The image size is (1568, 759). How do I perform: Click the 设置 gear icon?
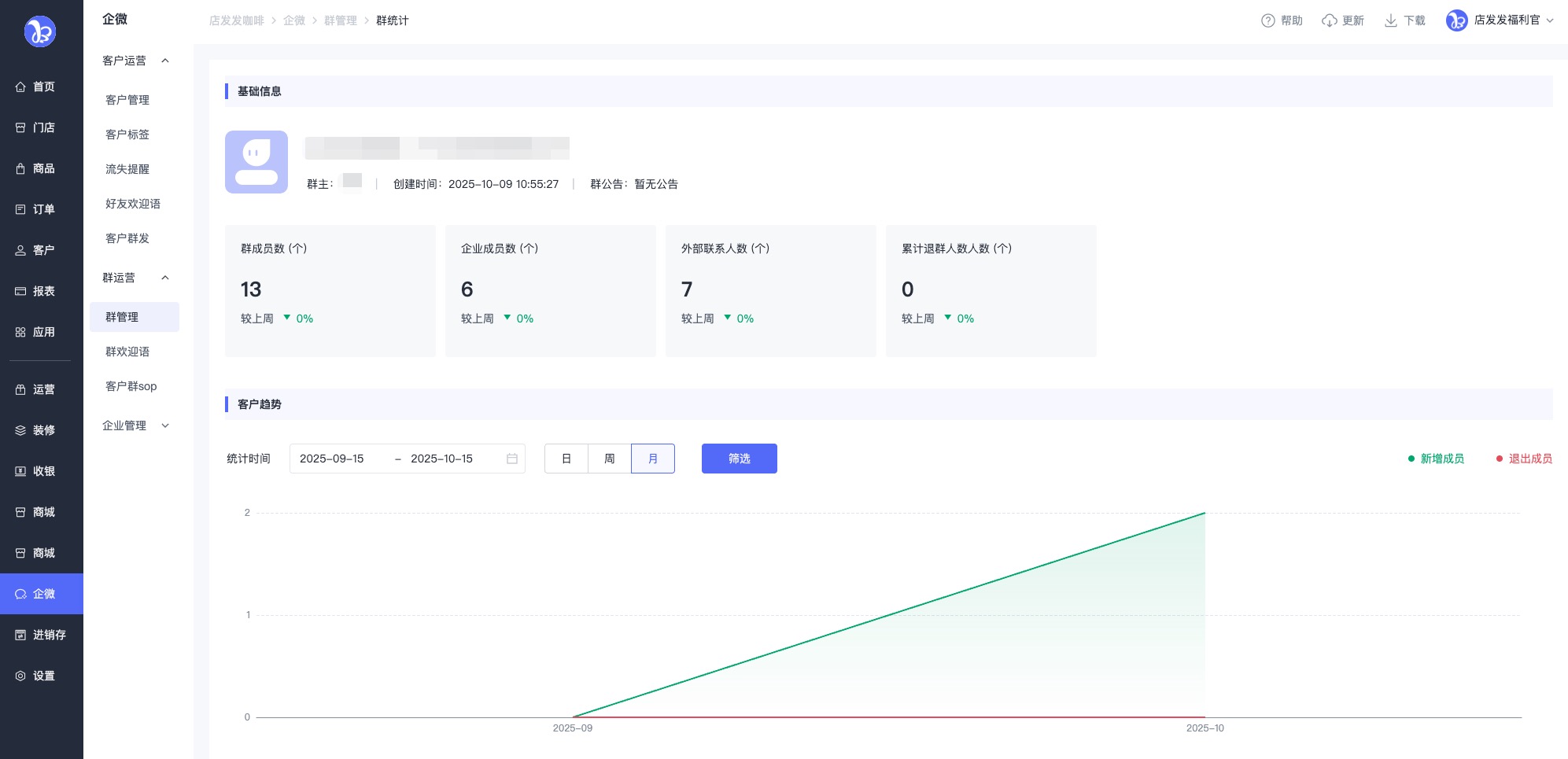(x=20, y=676)
